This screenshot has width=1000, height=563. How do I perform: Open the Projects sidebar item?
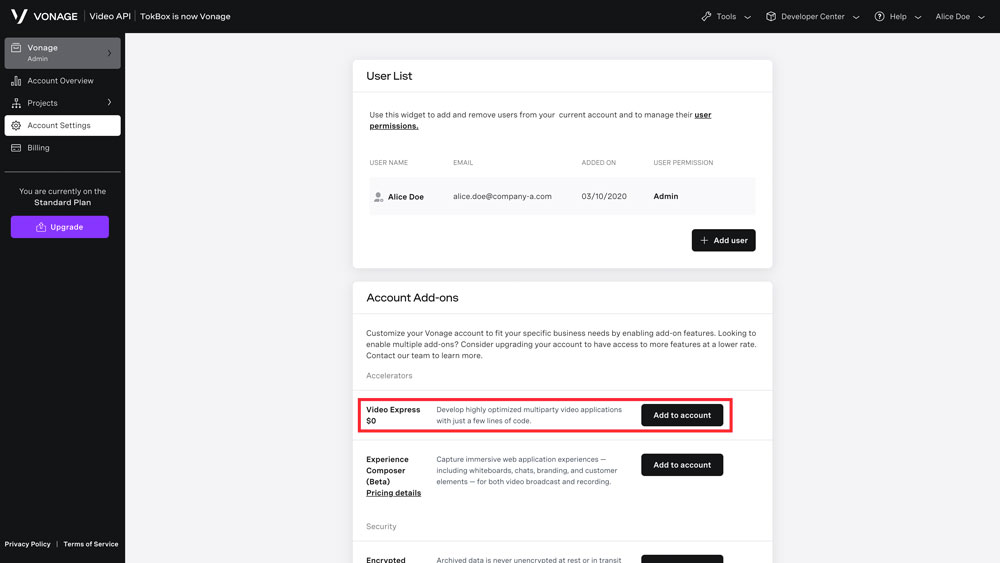click(x=62, y=103)
